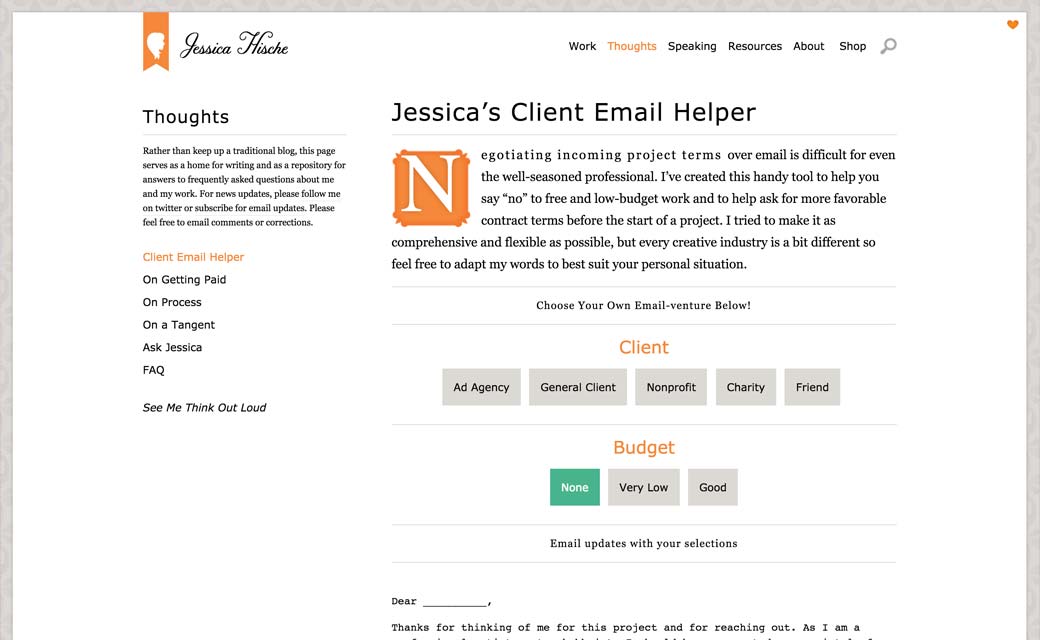This screenshot has width=1040, height=640.
Task: Open search with the magnifying glass icon
Action: [x=888, y=46]
